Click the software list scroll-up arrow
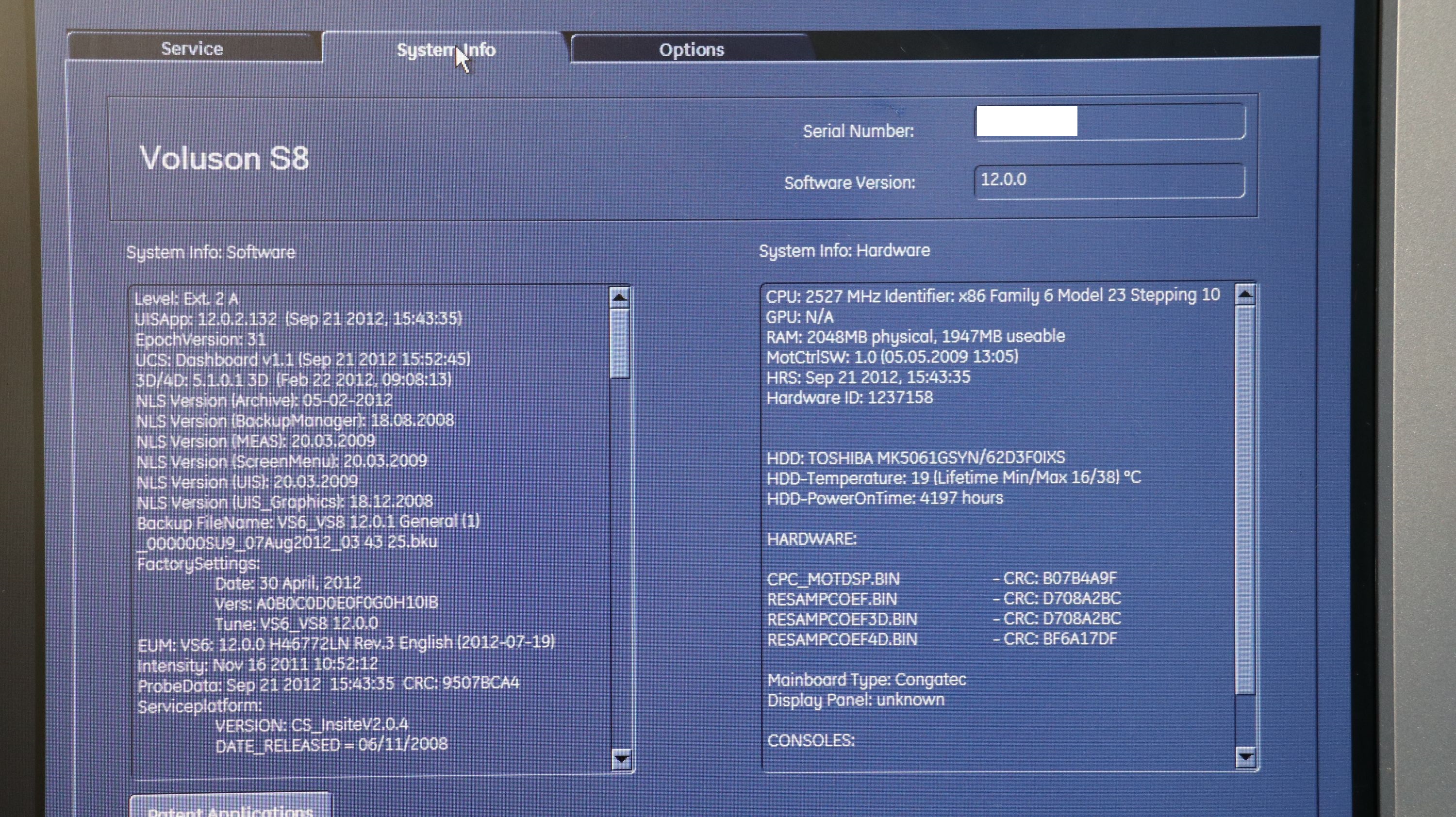Screen dimensions: 1456x817 pos(619,296)
